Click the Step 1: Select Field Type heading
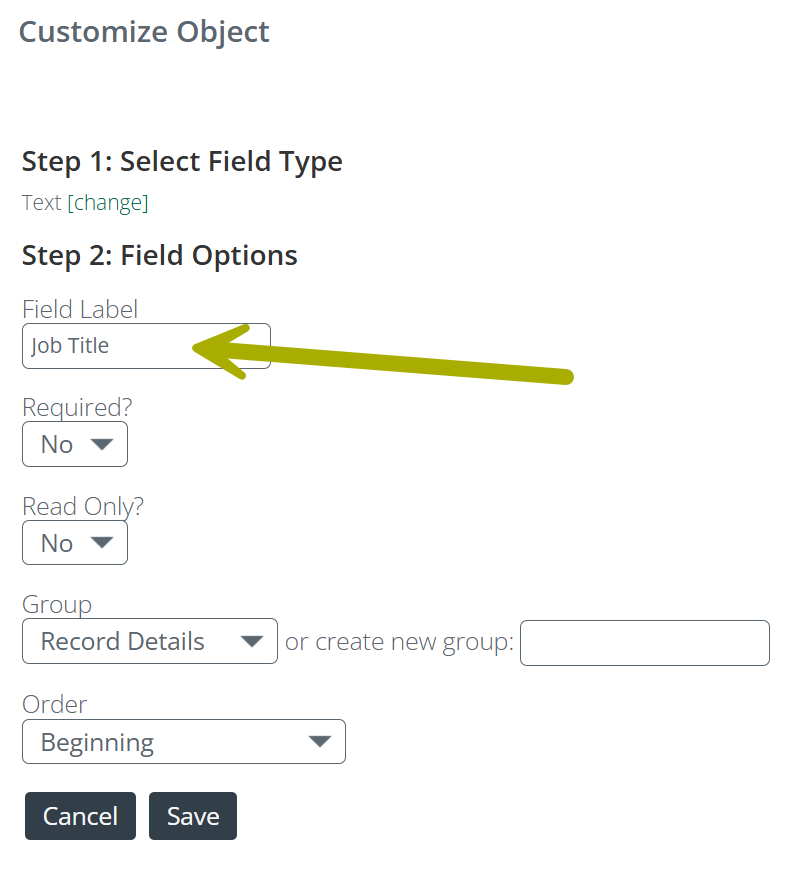This screenshot has height=870, width=796. pos(182,161)
